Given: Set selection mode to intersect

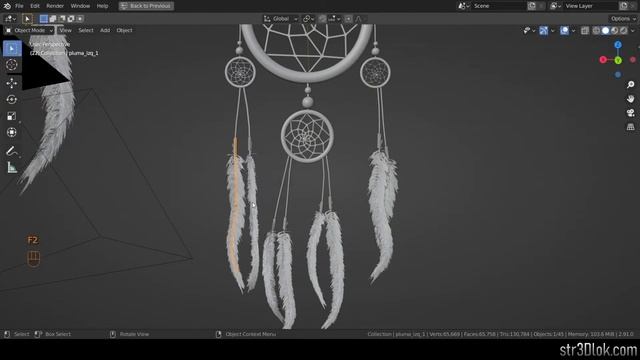Looking at the screenshot, I should coord(80,19).
